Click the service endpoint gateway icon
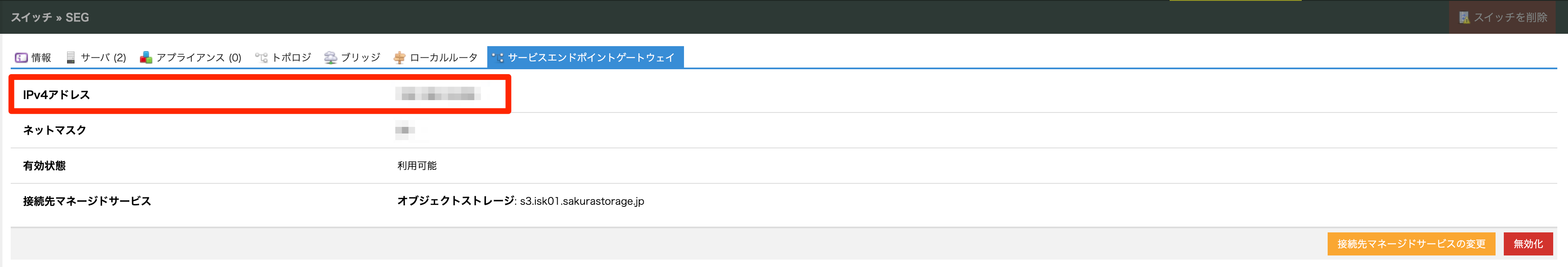 pos(498,57)
